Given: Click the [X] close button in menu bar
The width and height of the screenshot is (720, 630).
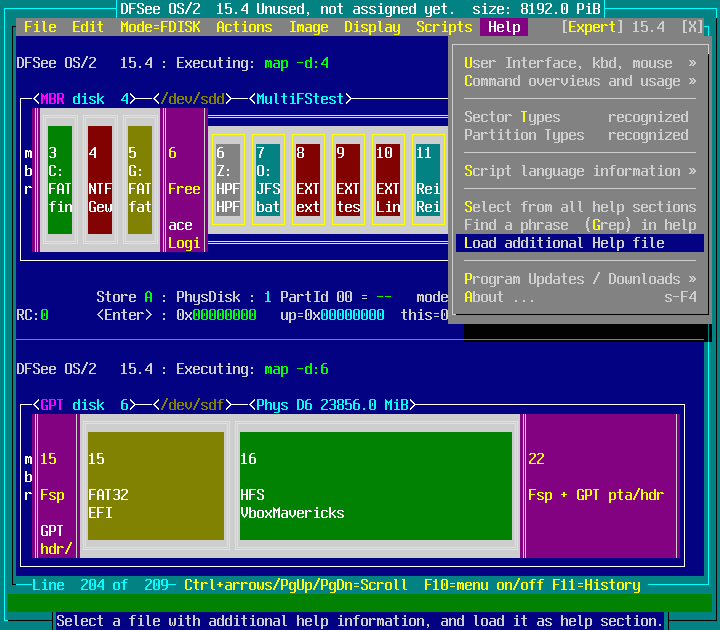Looking at the screenshot, I should (692, 27).
